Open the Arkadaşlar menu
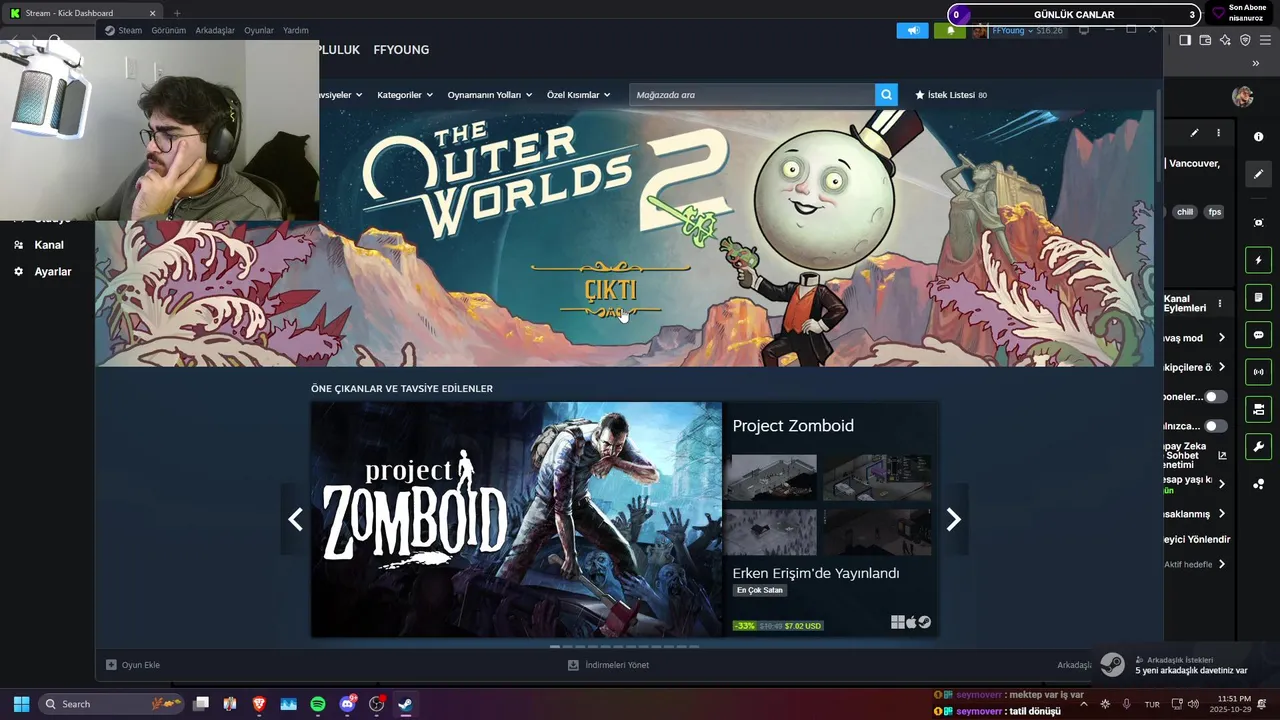The width and height of the screenshot is (1280, 720). click(x=215, y=30)
